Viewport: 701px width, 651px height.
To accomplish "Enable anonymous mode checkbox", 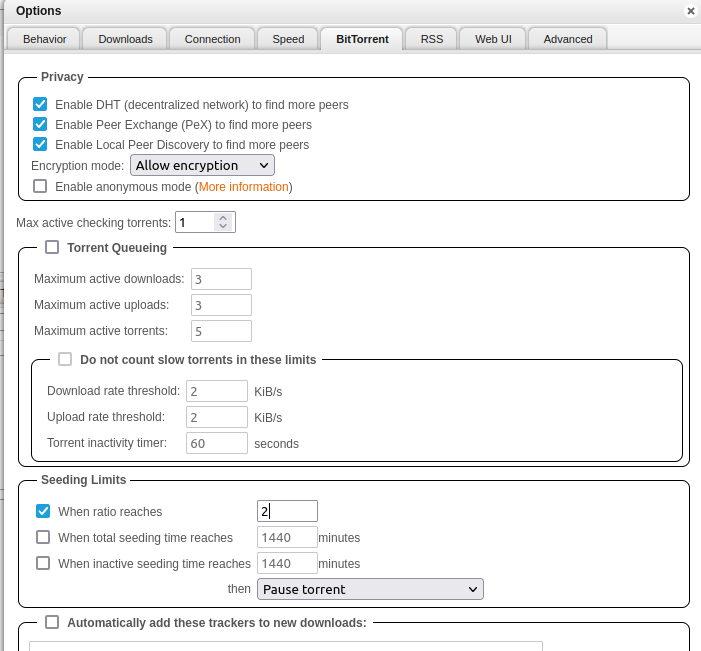I will [x=41, y=186].
